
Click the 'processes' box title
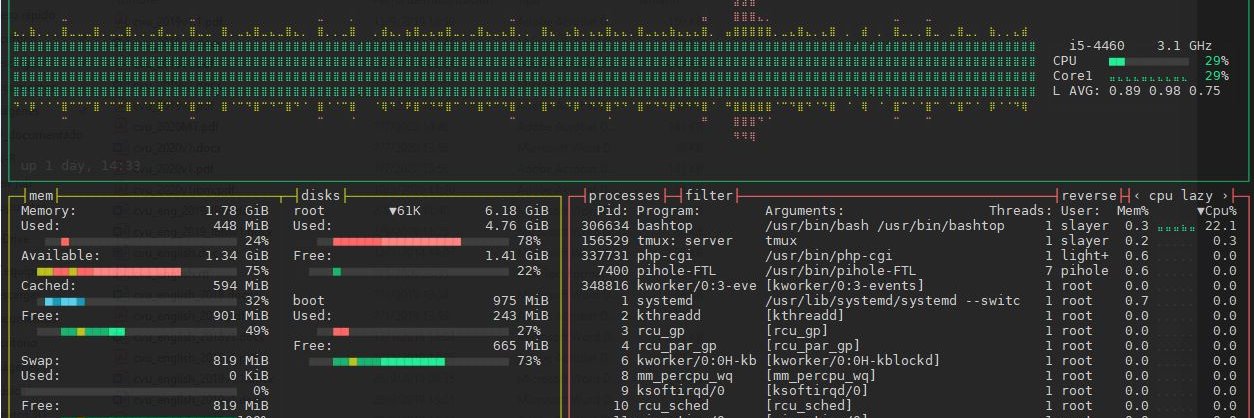(624, 196)
